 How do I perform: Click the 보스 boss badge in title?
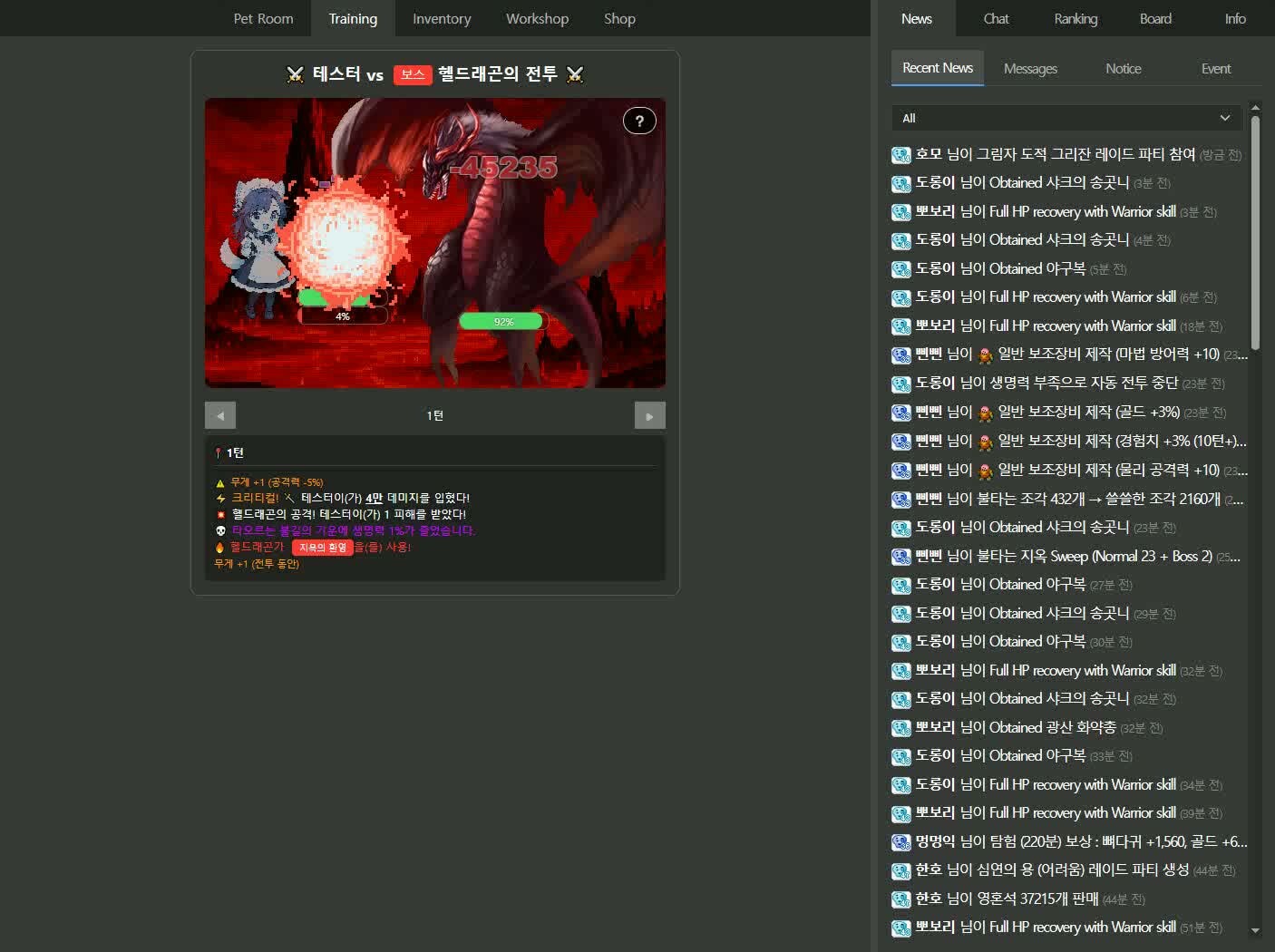[413, 74]
